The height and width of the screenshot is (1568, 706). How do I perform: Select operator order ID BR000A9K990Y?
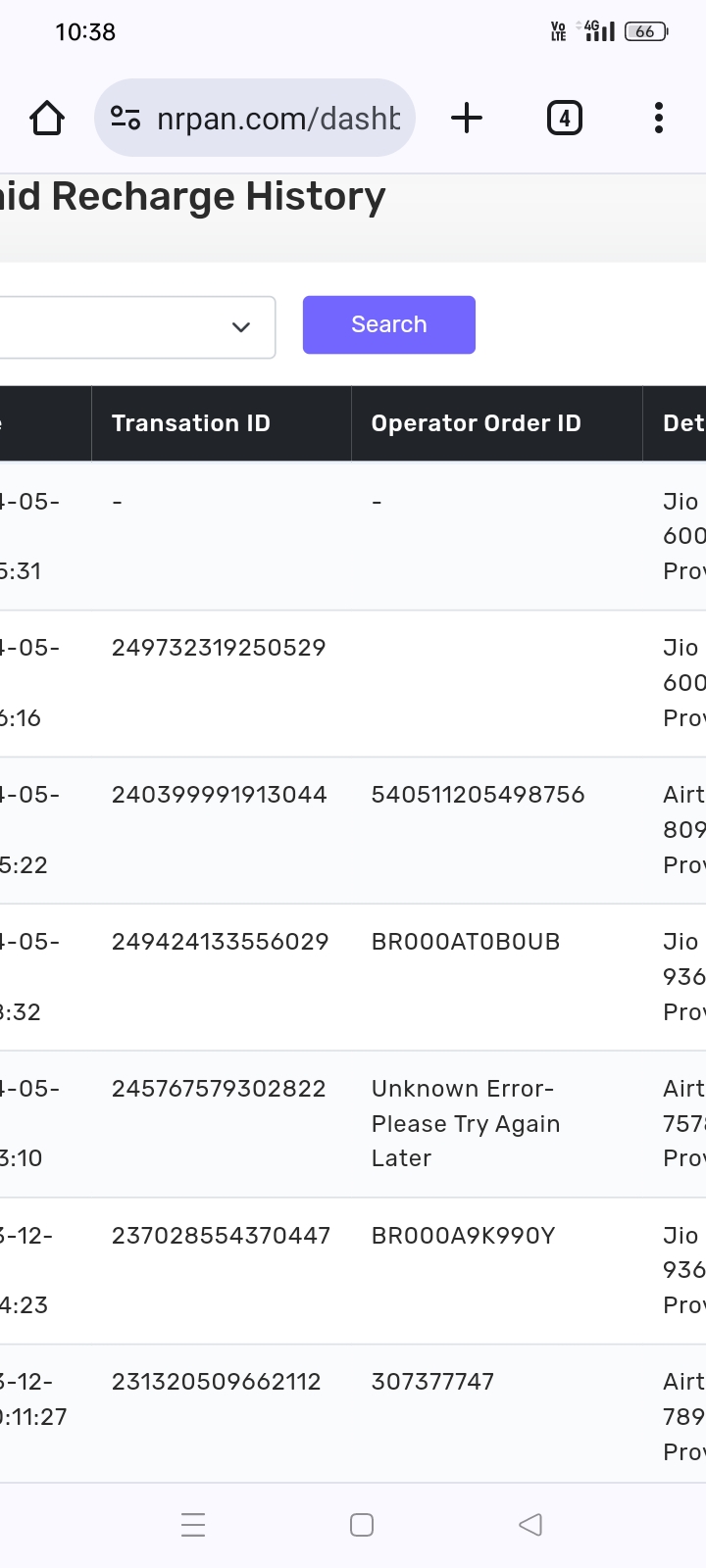463,1236
